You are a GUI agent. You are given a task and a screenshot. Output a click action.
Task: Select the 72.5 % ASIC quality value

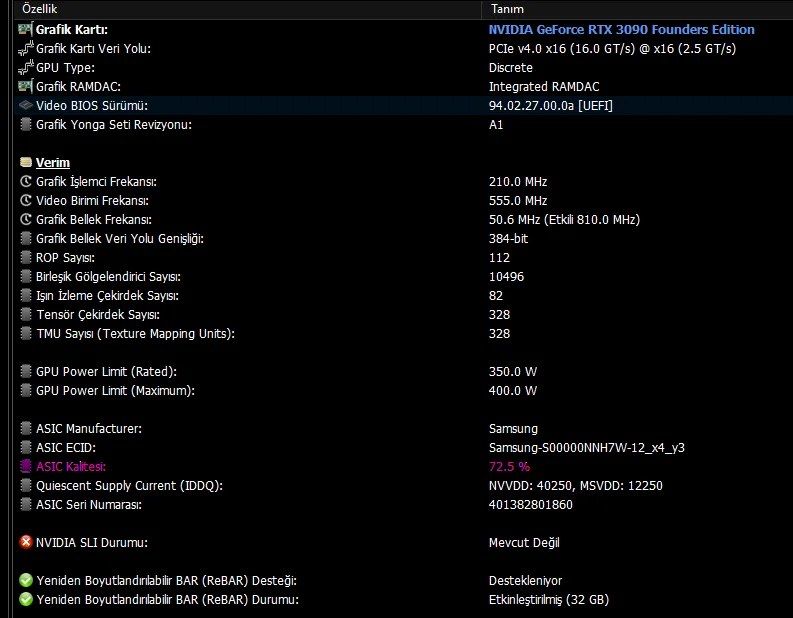point(509,467)
